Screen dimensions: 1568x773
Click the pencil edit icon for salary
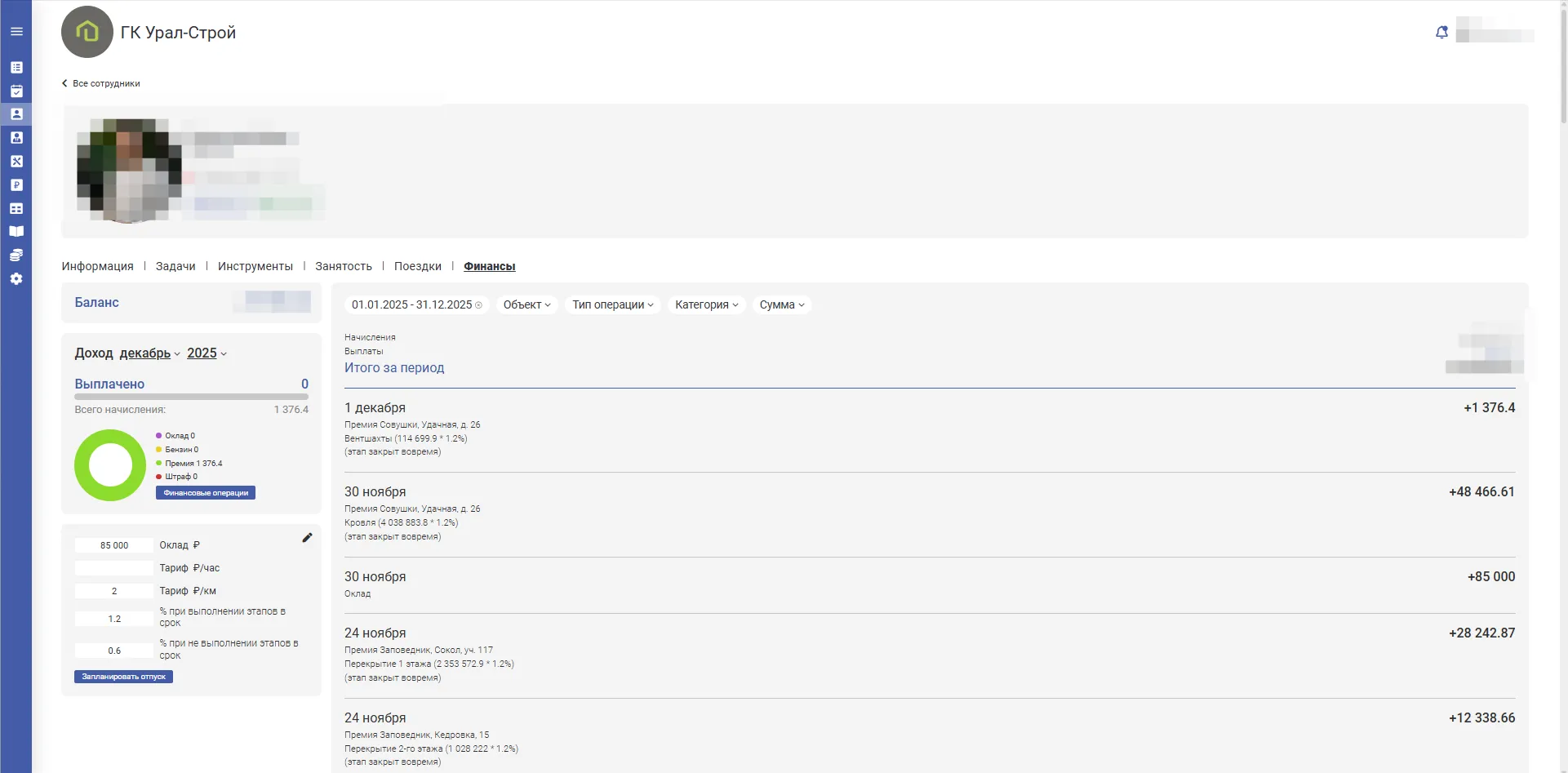[x=307, y=538]
